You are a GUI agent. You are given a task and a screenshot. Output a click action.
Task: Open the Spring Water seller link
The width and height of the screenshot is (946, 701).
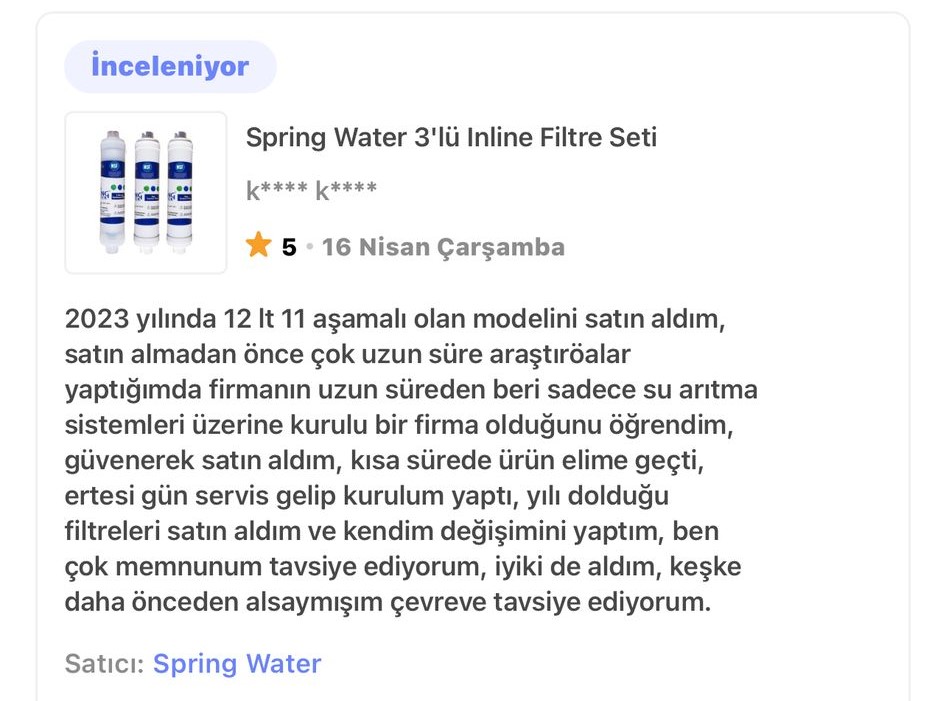click(x=237, y=664)
